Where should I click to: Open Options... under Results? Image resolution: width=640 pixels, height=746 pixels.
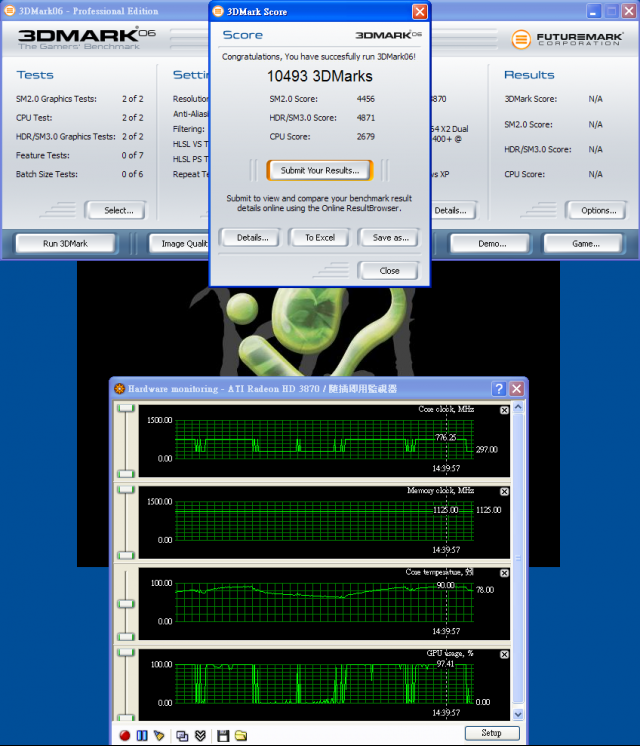596,210
